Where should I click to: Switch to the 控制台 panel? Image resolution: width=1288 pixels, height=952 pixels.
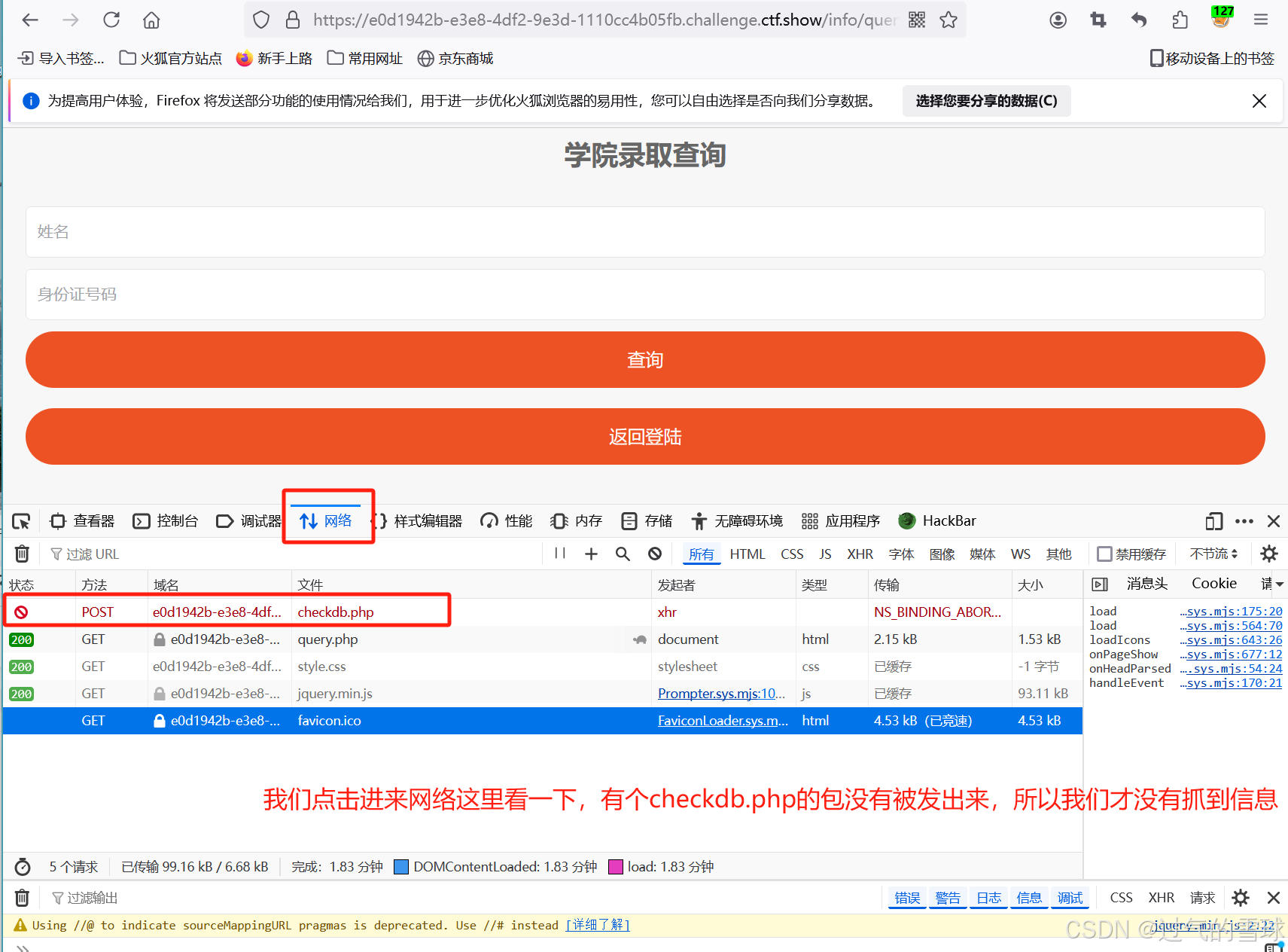[166, 520]
